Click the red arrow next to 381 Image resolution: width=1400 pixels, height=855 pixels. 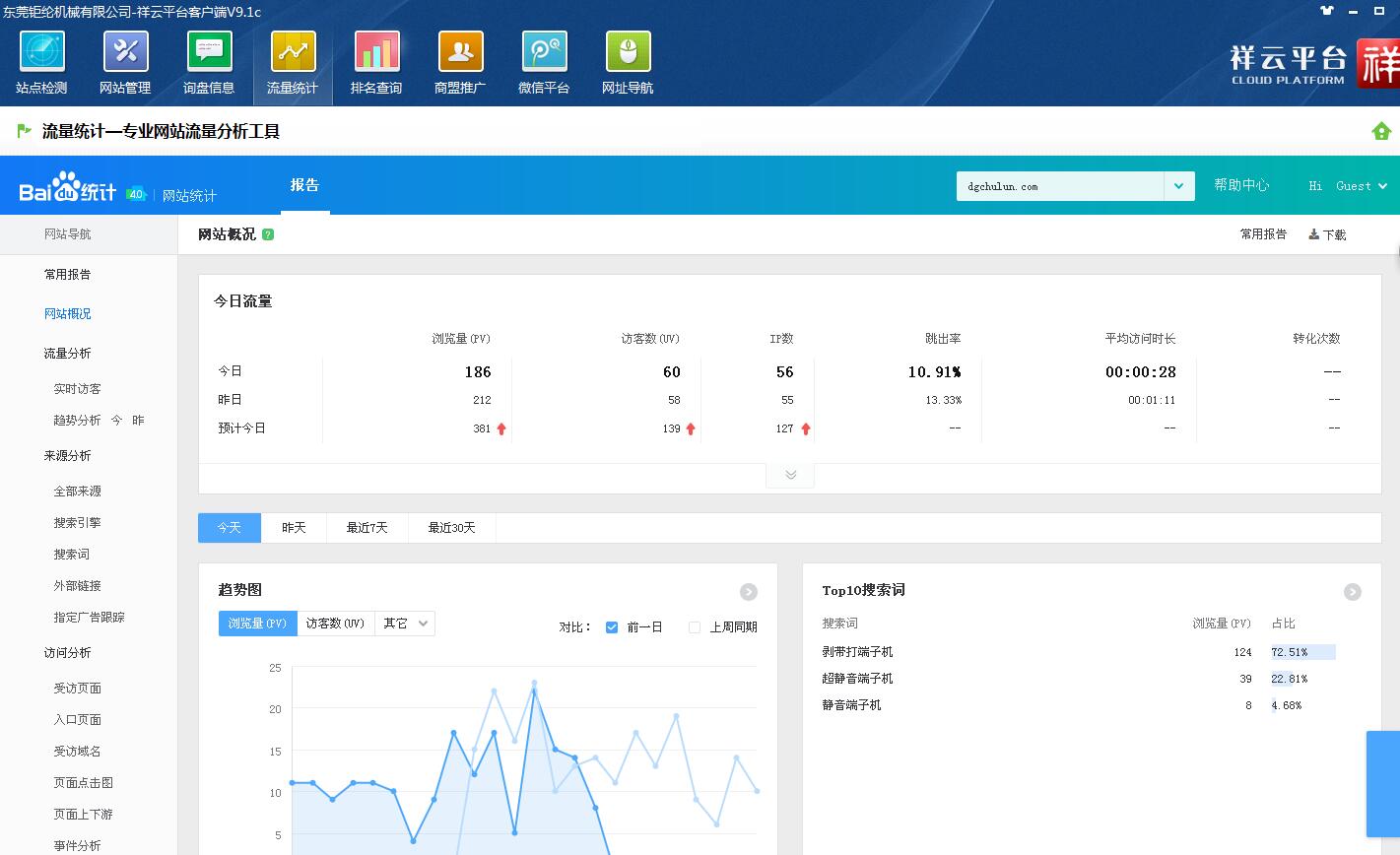[501, 428]
